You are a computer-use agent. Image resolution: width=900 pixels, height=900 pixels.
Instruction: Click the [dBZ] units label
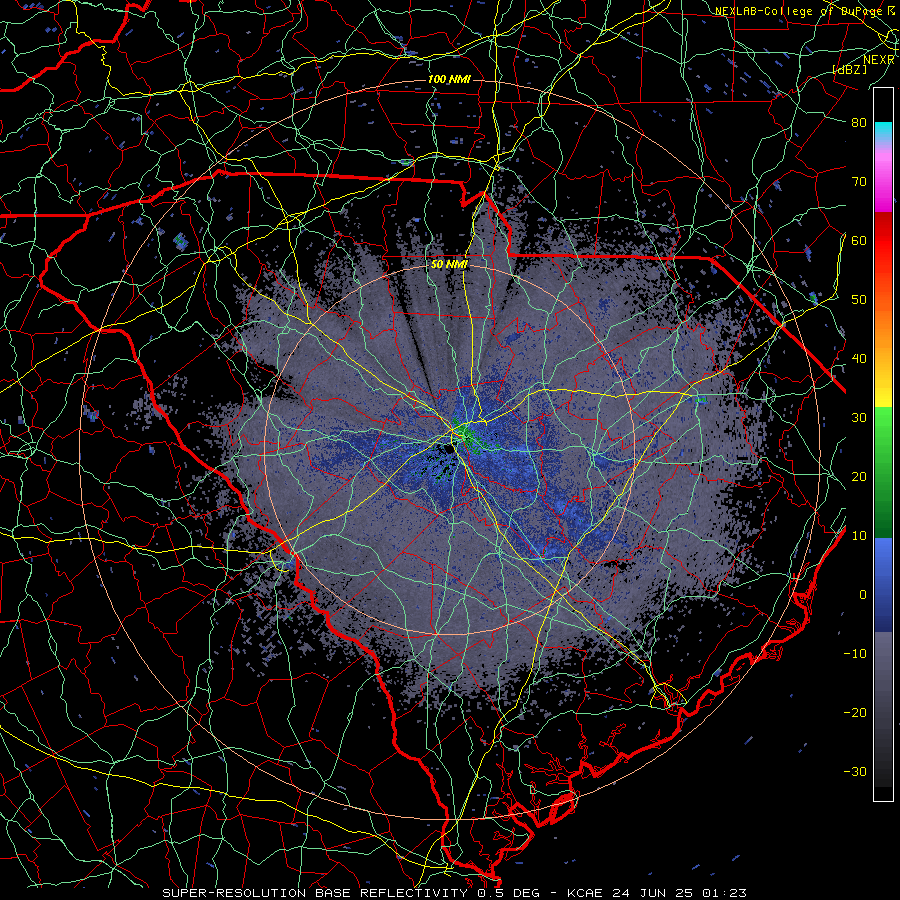tap(850, 69)
